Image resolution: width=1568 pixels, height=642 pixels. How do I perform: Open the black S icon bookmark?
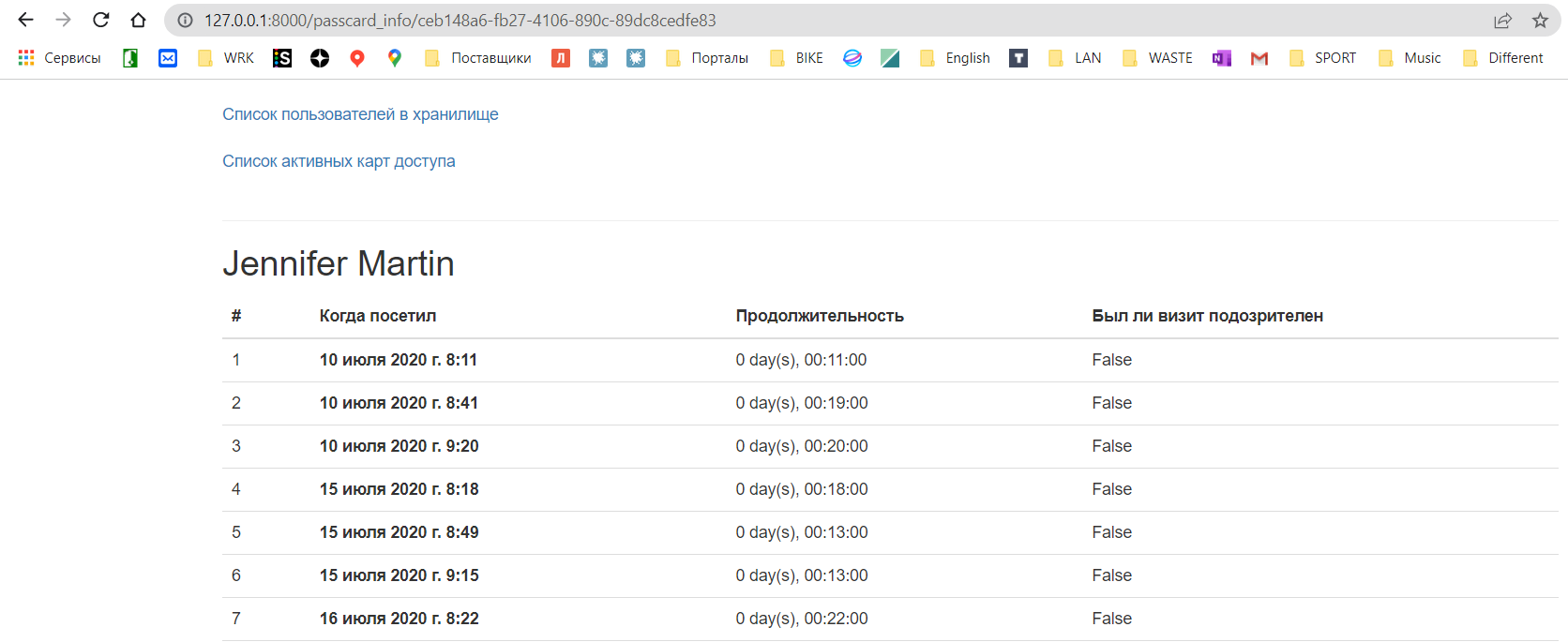point(282,58)
